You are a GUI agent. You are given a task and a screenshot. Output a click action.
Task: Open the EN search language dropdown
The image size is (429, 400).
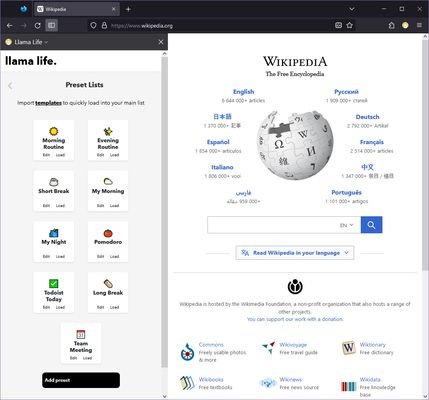pos(347,225)
